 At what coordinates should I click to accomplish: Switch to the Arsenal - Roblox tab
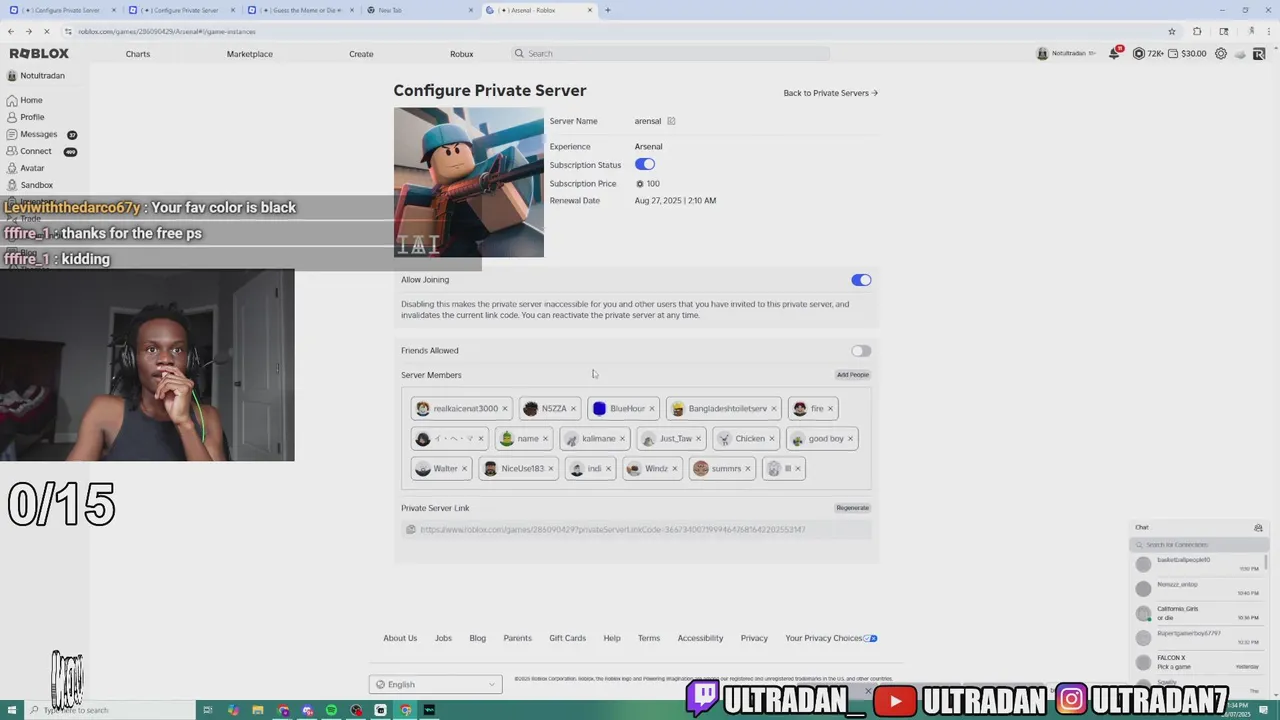click(539, 10)
